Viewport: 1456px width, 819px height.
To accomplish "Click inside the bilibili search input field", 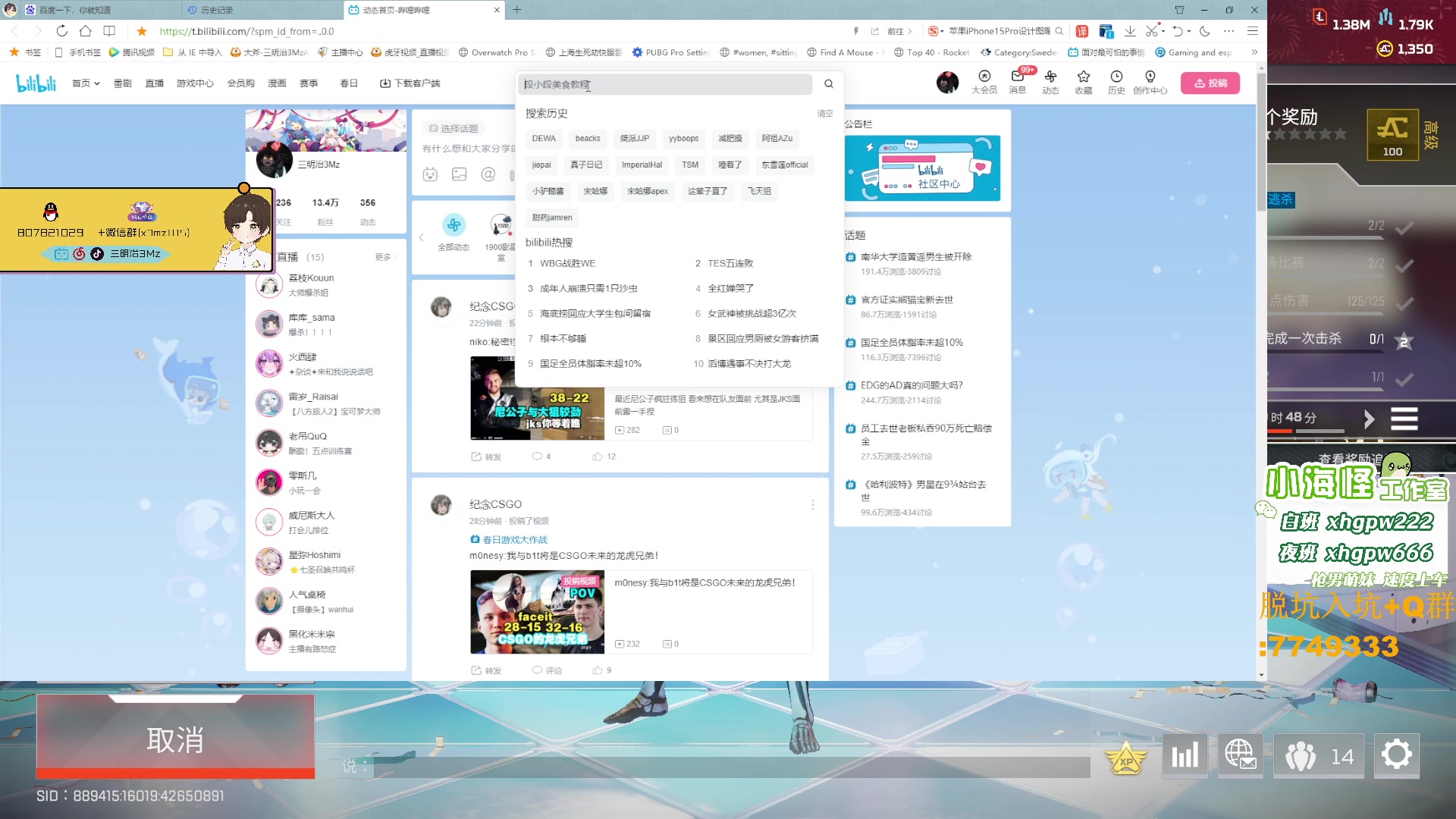I will 665,84.
